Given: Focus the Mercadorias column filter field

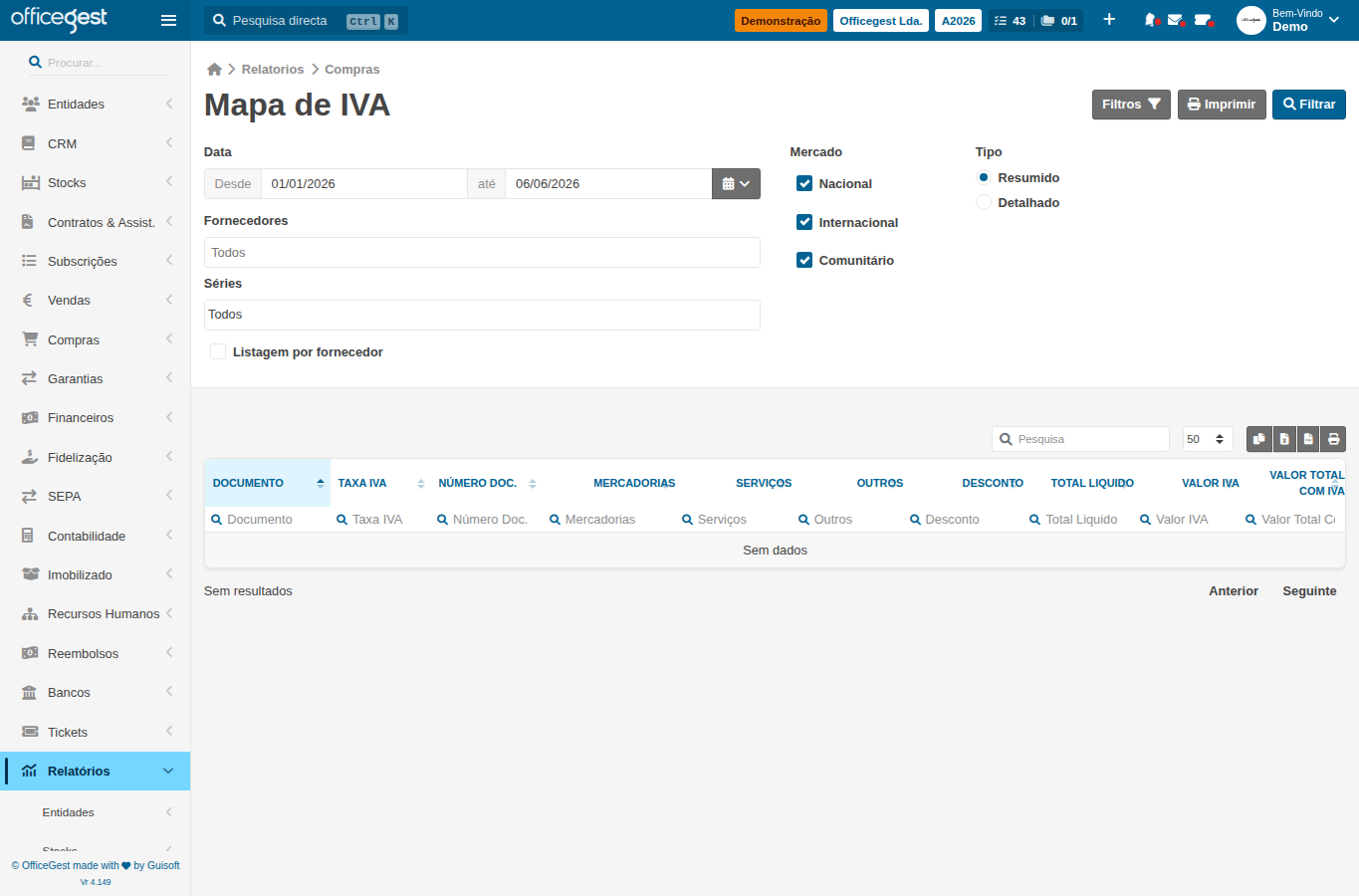Looking at the screenshot, I should tap(607, 519).
